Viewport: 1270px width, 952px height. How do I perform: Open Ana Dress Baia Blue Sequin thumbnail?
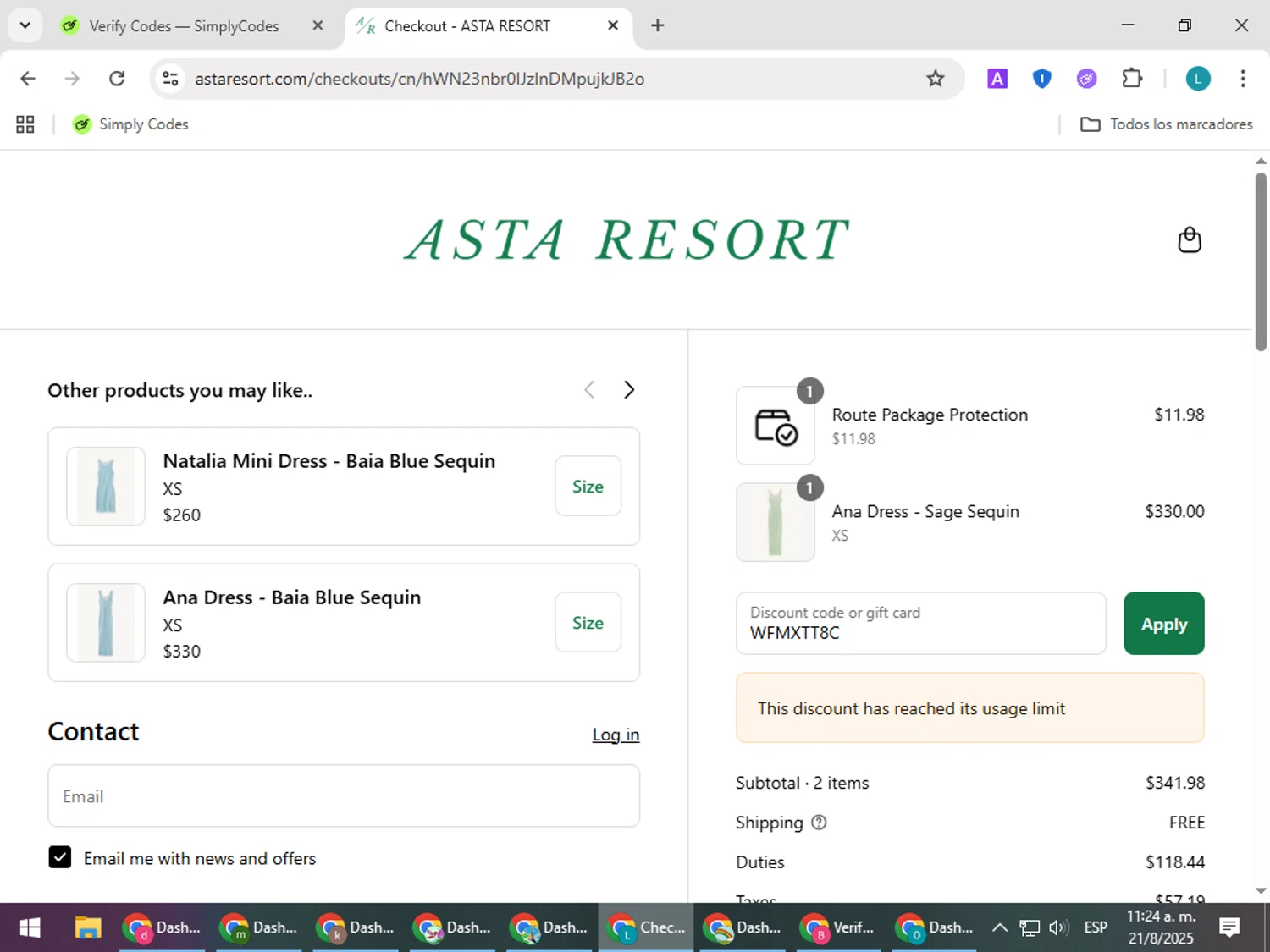[106, 623]
